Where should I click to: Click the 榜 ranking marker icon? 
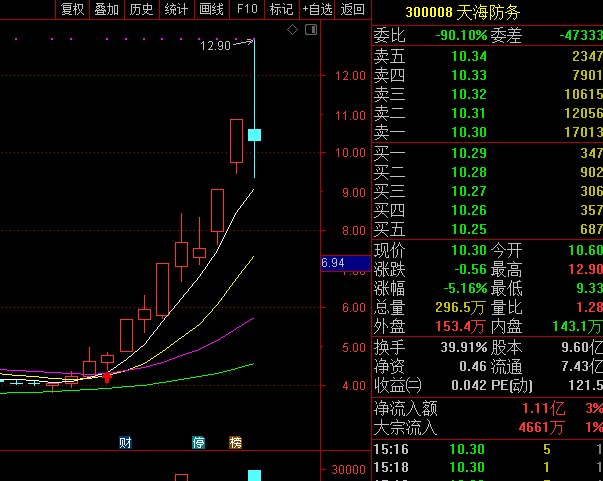(236, 442)
